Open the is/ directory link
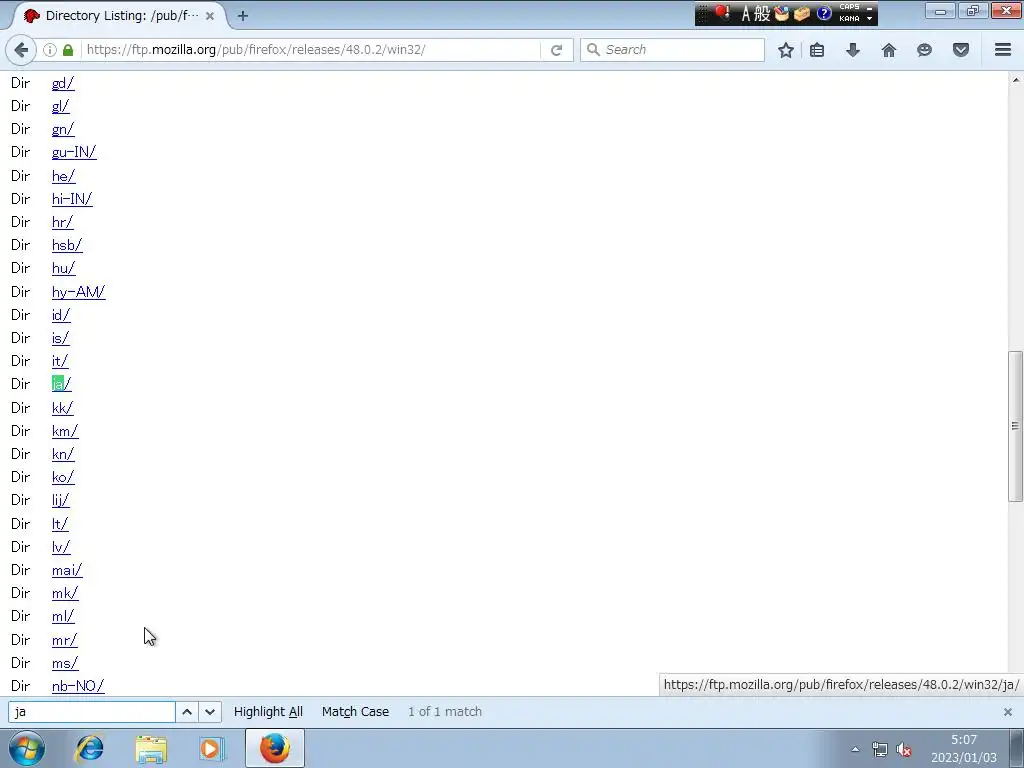The image size is (1024, 768). [60, 338]
